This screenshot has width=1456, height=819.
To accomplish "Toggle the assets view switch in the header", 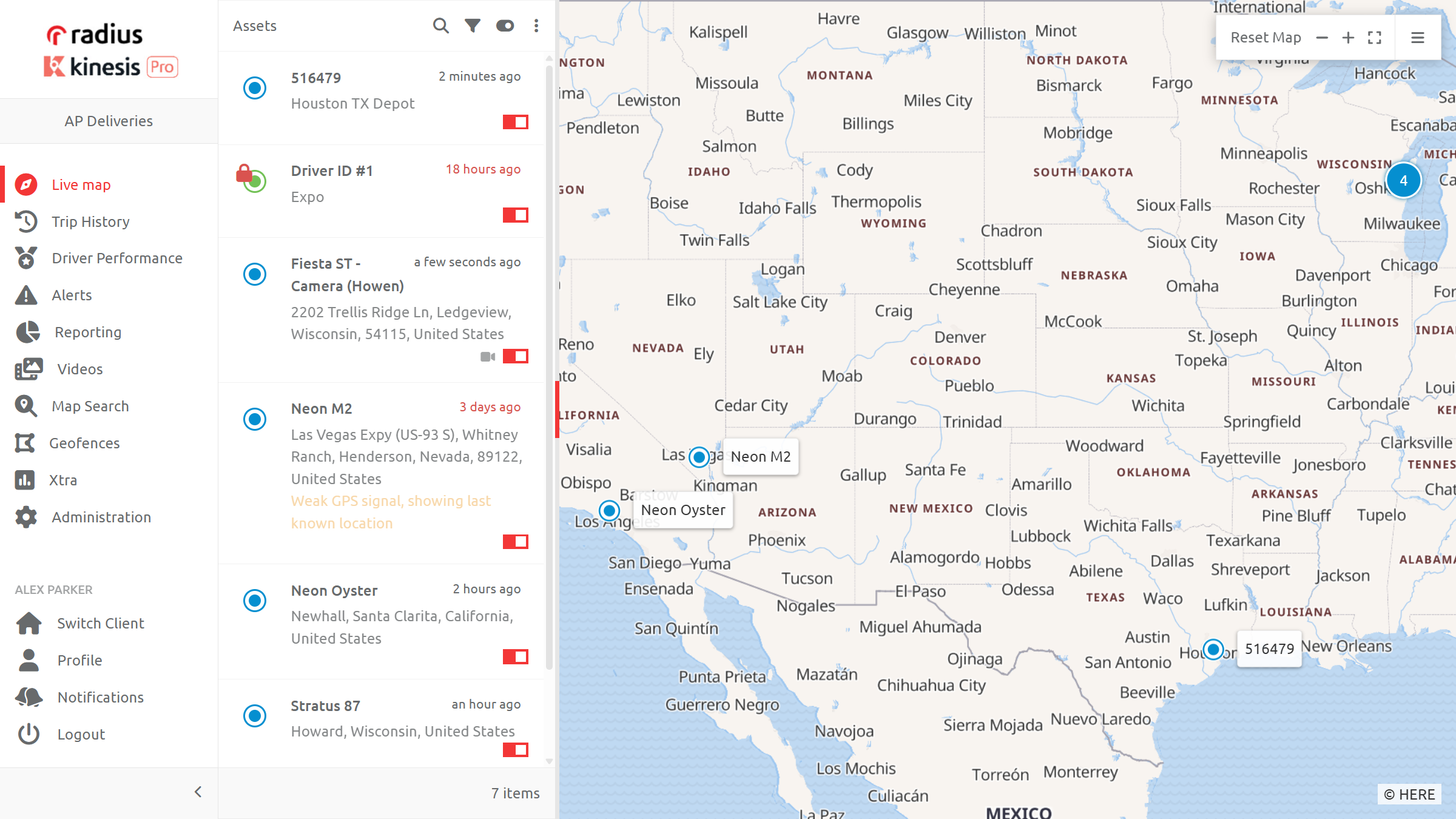I will [505, 25].
